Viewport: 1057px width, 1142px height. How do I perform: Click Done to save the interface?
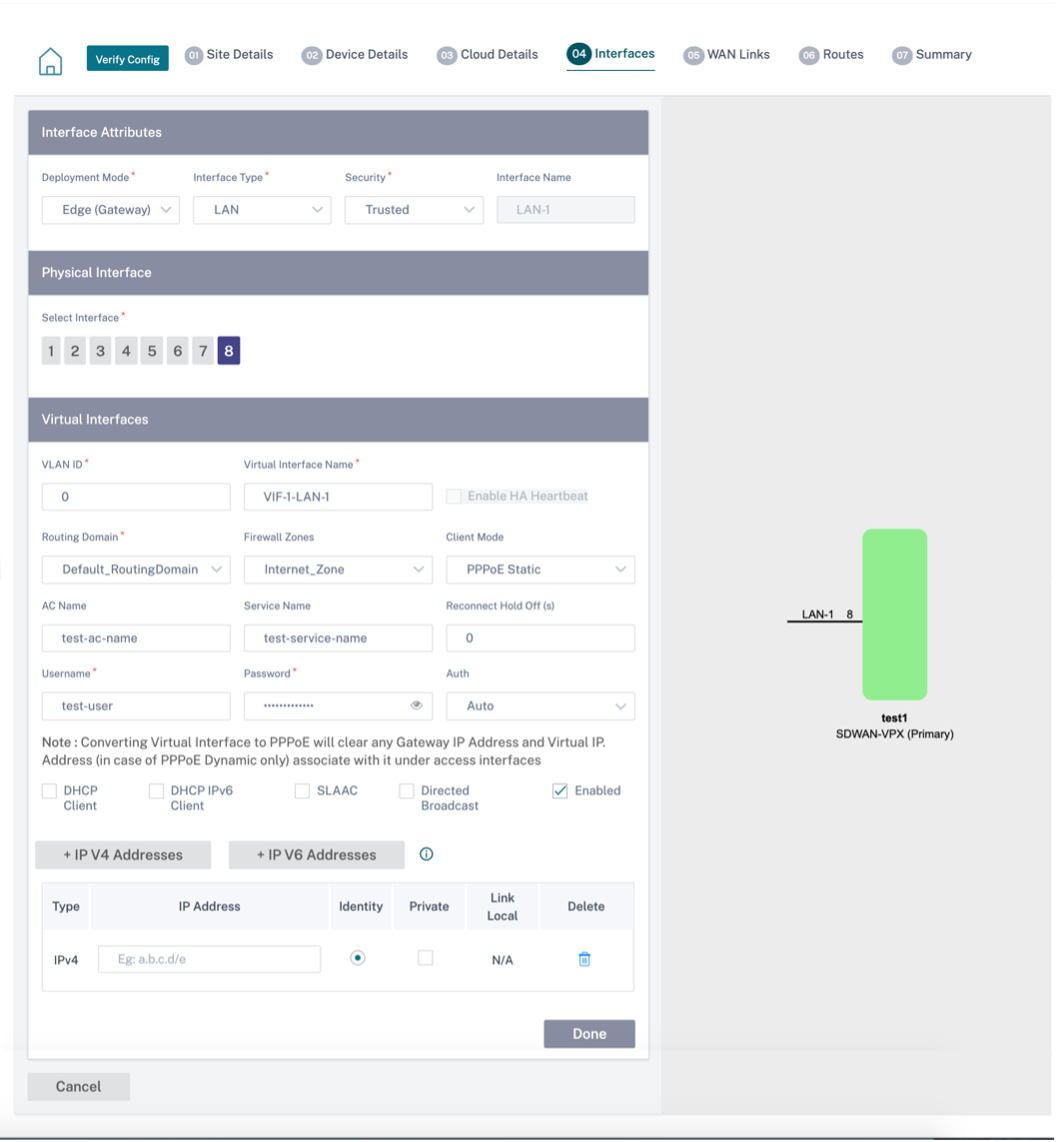pos(589,1034)
